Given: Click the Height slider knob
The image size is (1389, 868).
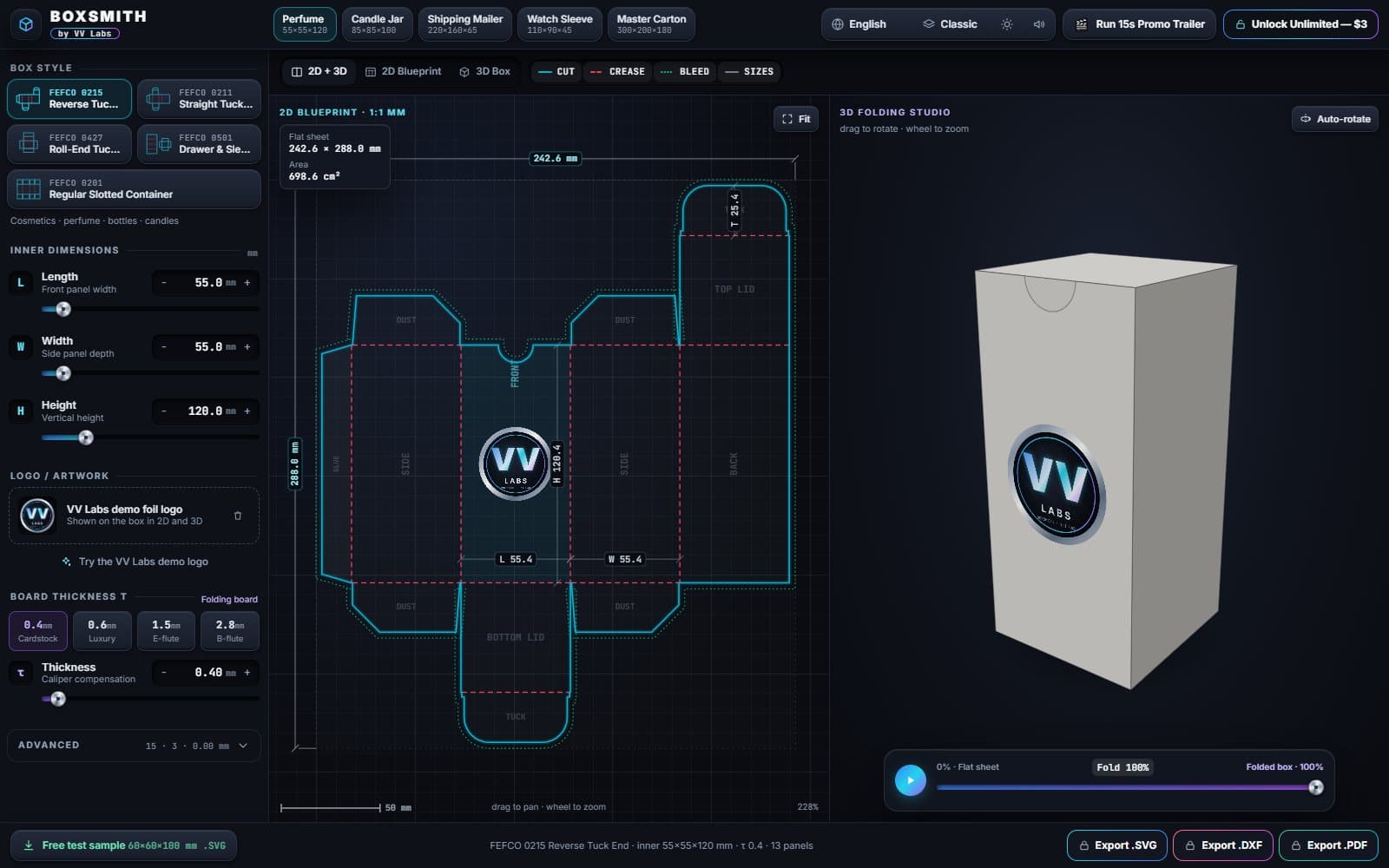Looking at the screenshot, I should point(86,437).
